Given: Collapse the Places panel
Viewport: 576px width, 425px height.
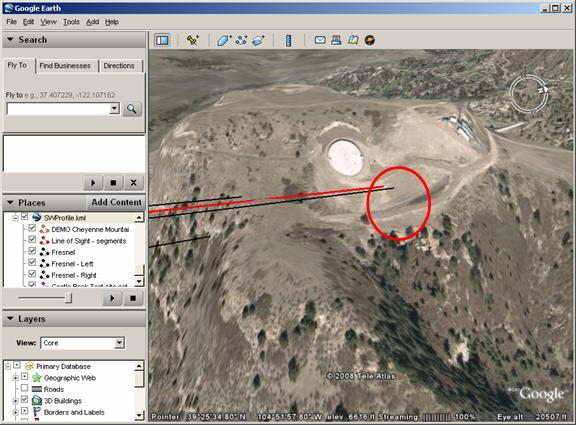Looking at the screenshot, I should (x=10, y=202).
